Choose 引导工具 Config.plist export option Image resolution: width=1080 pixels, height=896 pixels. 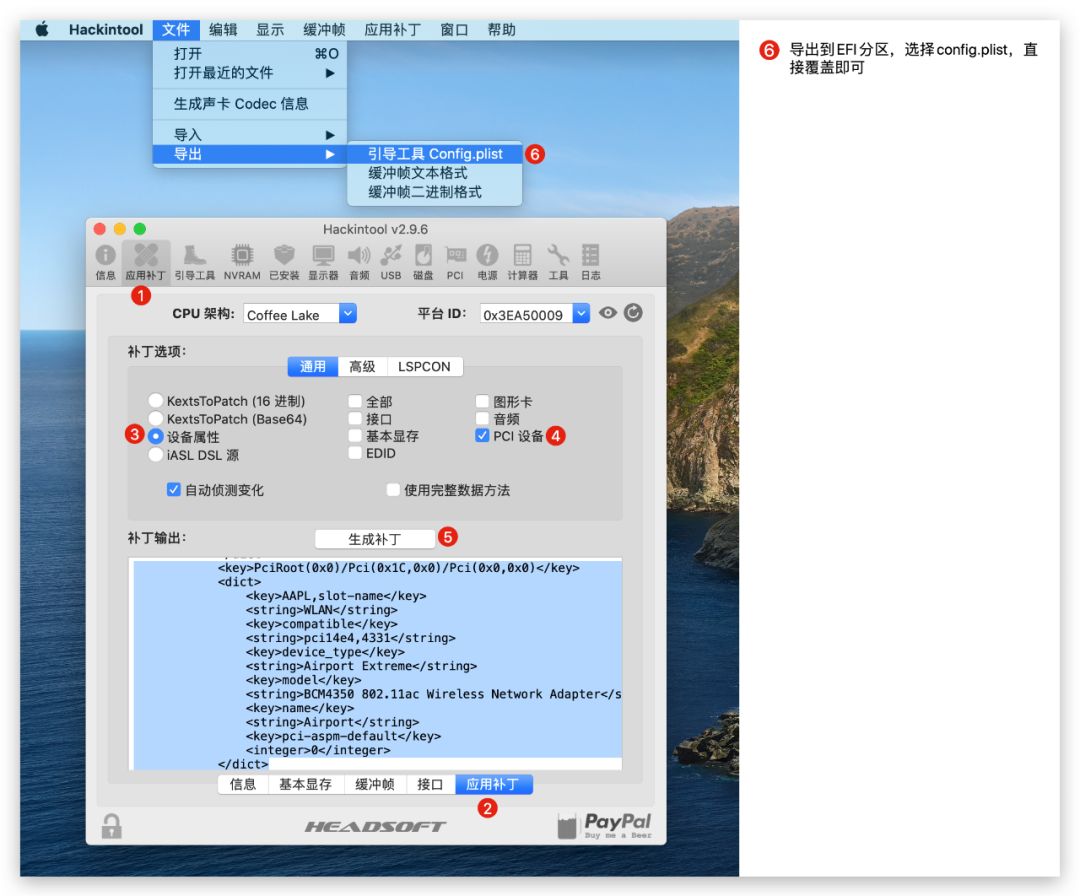tap(435, 154)
